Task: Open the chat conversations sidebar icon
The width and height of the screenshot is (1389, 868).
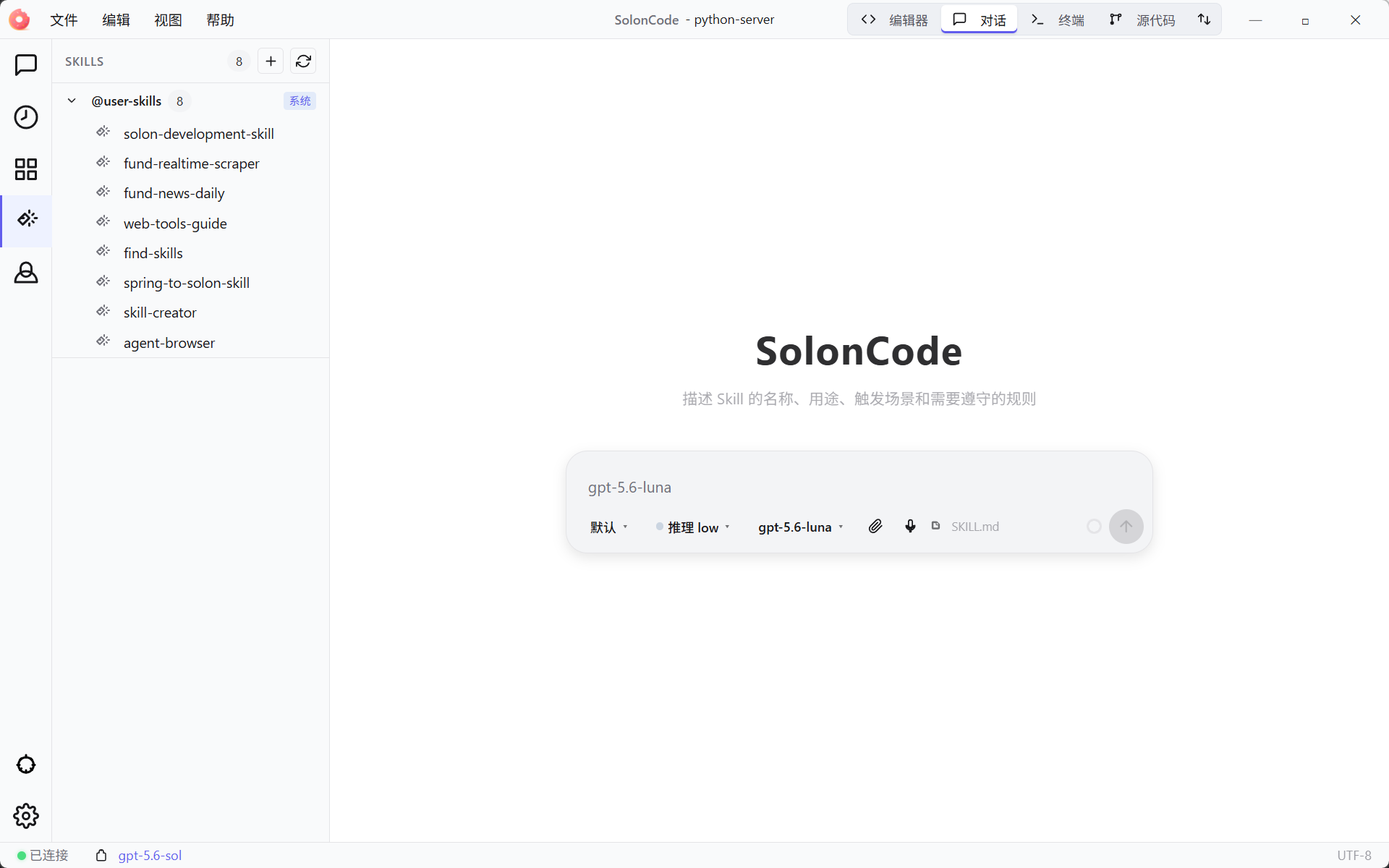Action: click(26, 64)
